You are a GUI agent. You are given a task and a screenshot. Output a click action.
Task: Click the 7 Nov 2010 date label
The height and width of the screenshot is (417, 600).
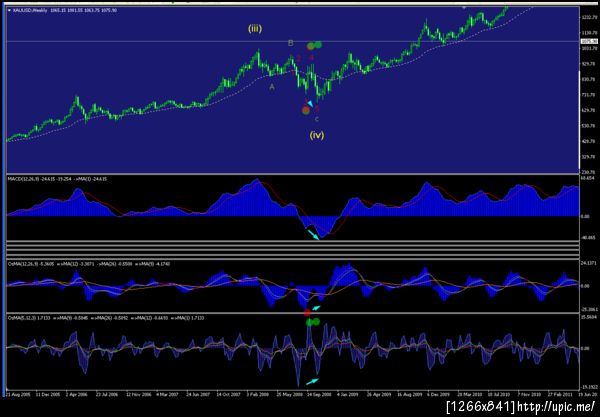pos(529,394)
